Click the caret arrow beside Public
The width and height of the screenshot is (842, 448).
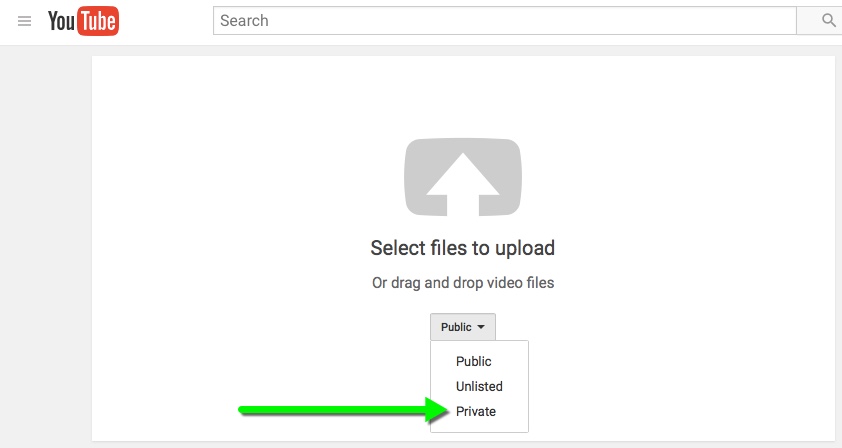[481, 327]
